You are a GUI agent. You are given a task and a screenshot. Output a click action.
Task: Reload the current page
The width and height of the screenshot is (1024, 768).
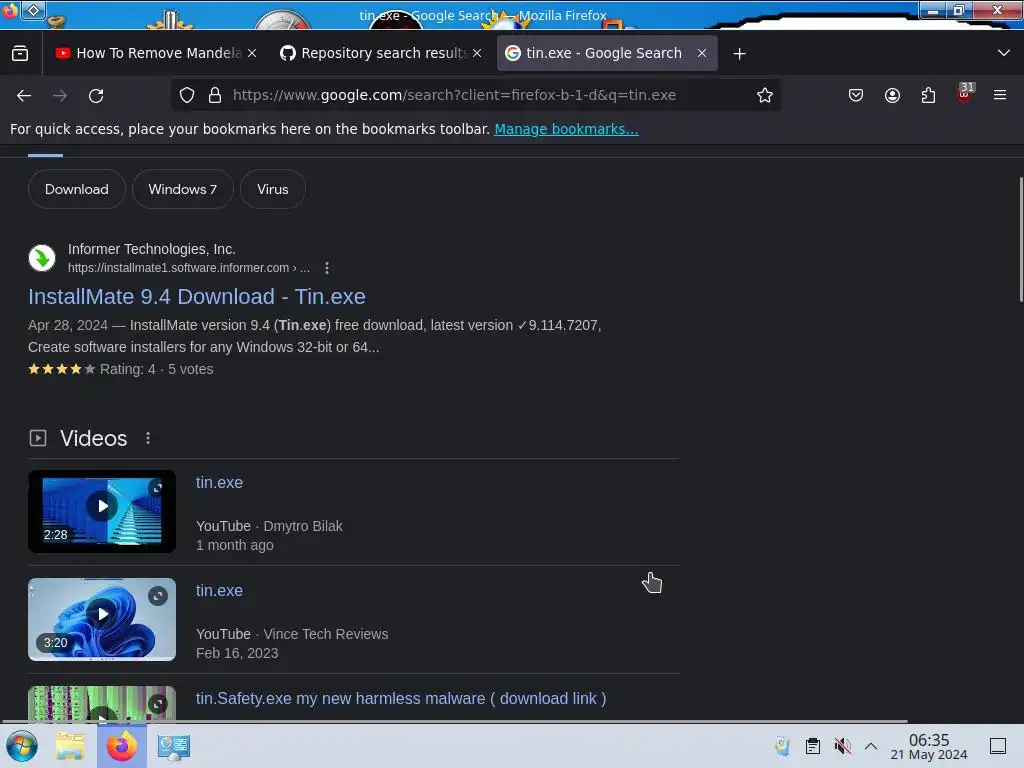point(96,95)
